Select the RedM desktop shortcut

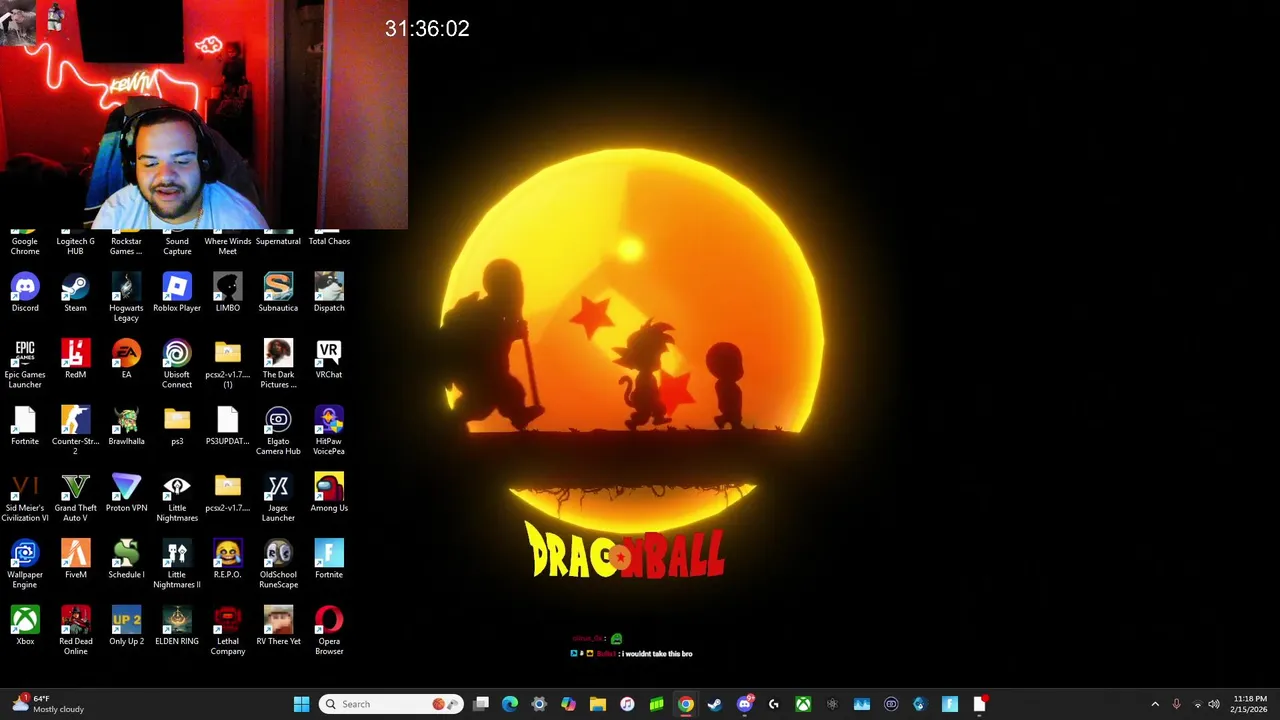pyautogui.click(x=75, y=359)
